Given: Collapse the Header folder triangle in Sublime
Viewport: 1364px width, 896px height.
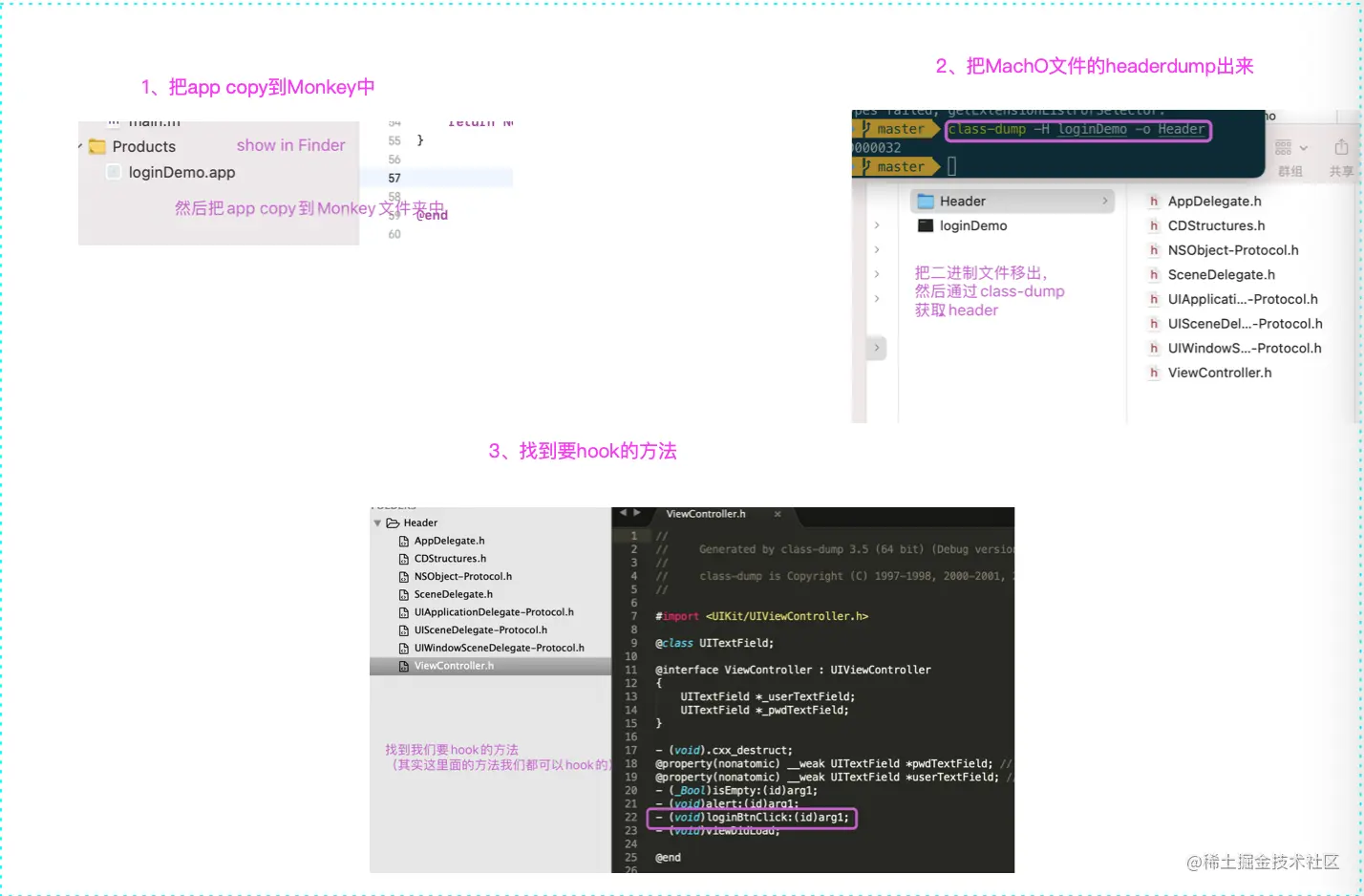Looking at the screenshot, I should click(x=377, y=523).
